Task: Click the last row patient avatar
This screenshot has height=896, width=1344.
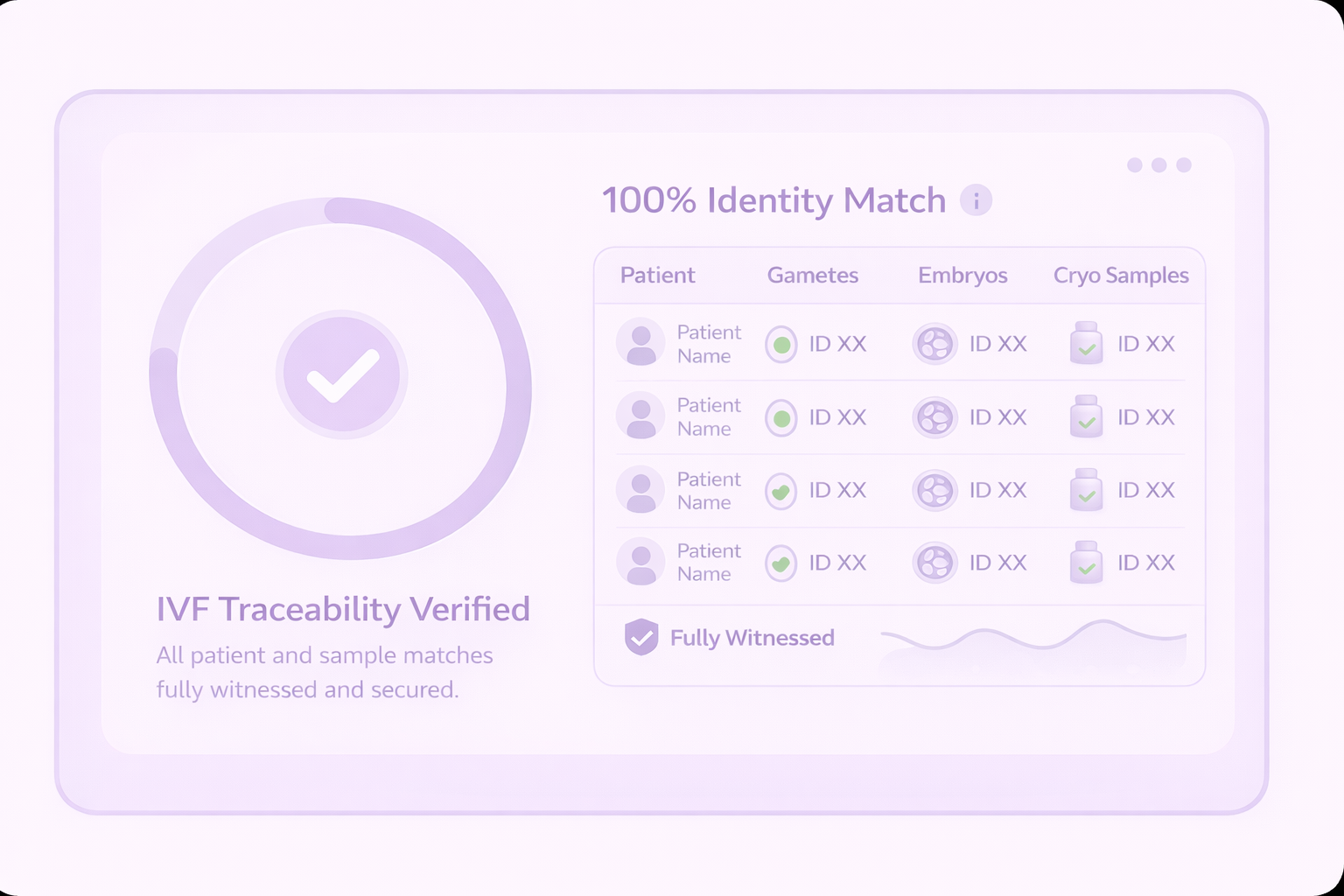Action: [640, 562]
